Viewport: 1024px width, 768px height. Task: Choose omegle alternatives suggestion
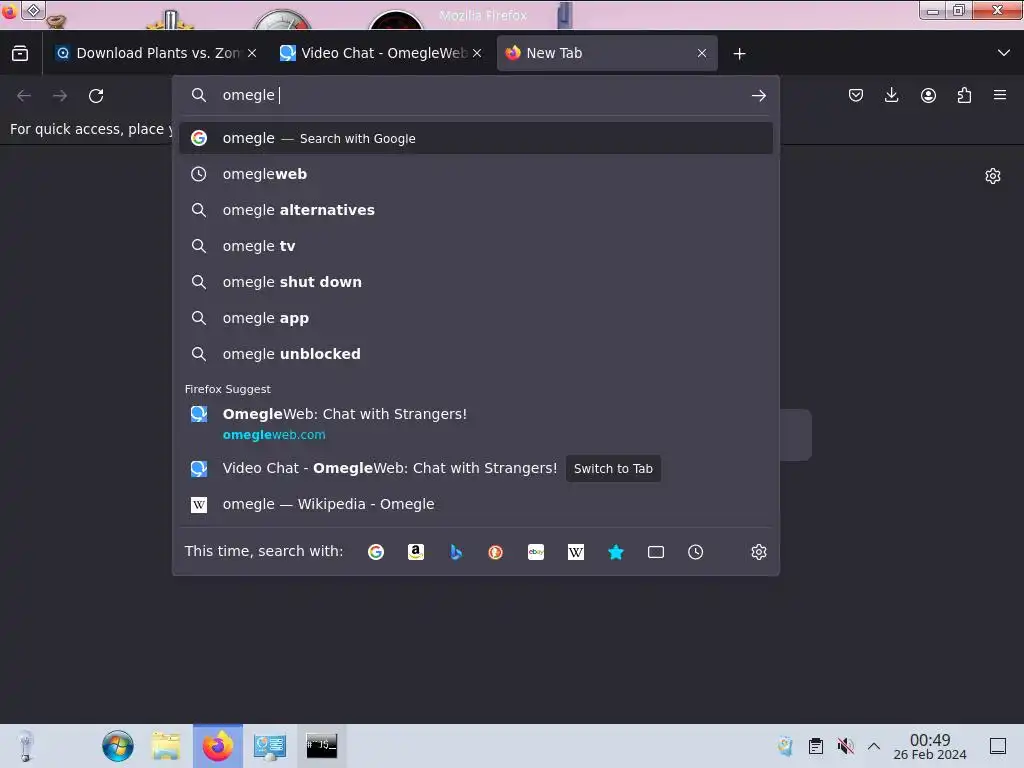pyautogui.click(x=475, y=210)
